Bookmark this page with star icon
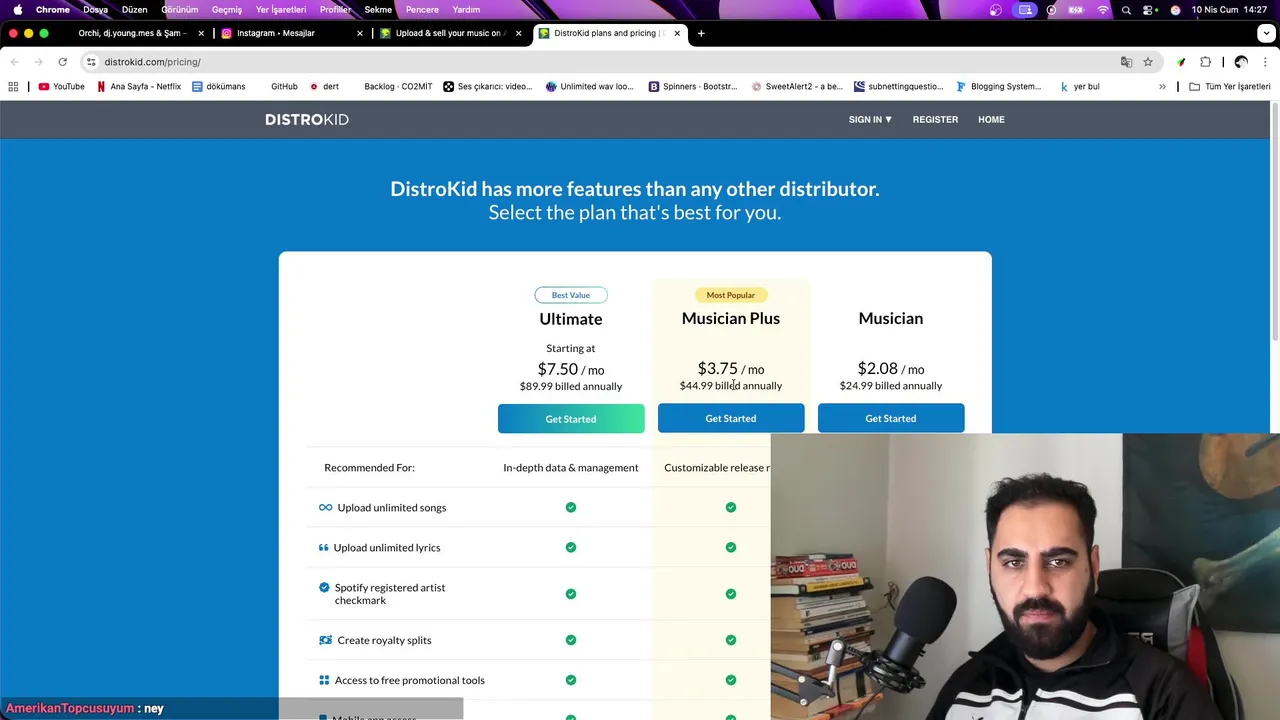Viewport: 1280px width, 720px height. point(1148,62)
